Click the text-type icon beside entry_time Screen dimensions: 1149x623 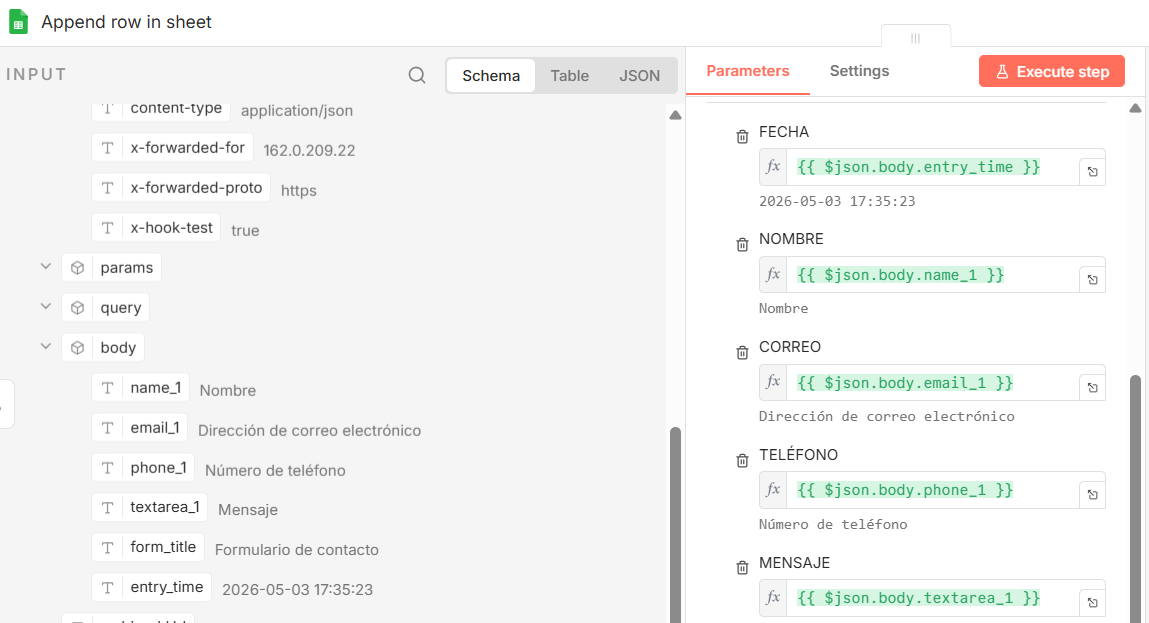107,587
